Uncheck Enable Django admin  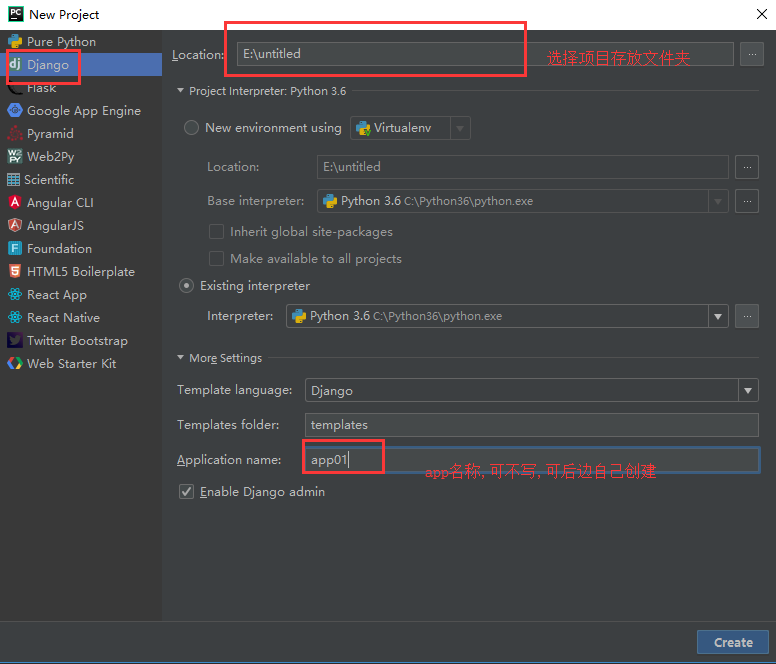[x=186, y=492]
